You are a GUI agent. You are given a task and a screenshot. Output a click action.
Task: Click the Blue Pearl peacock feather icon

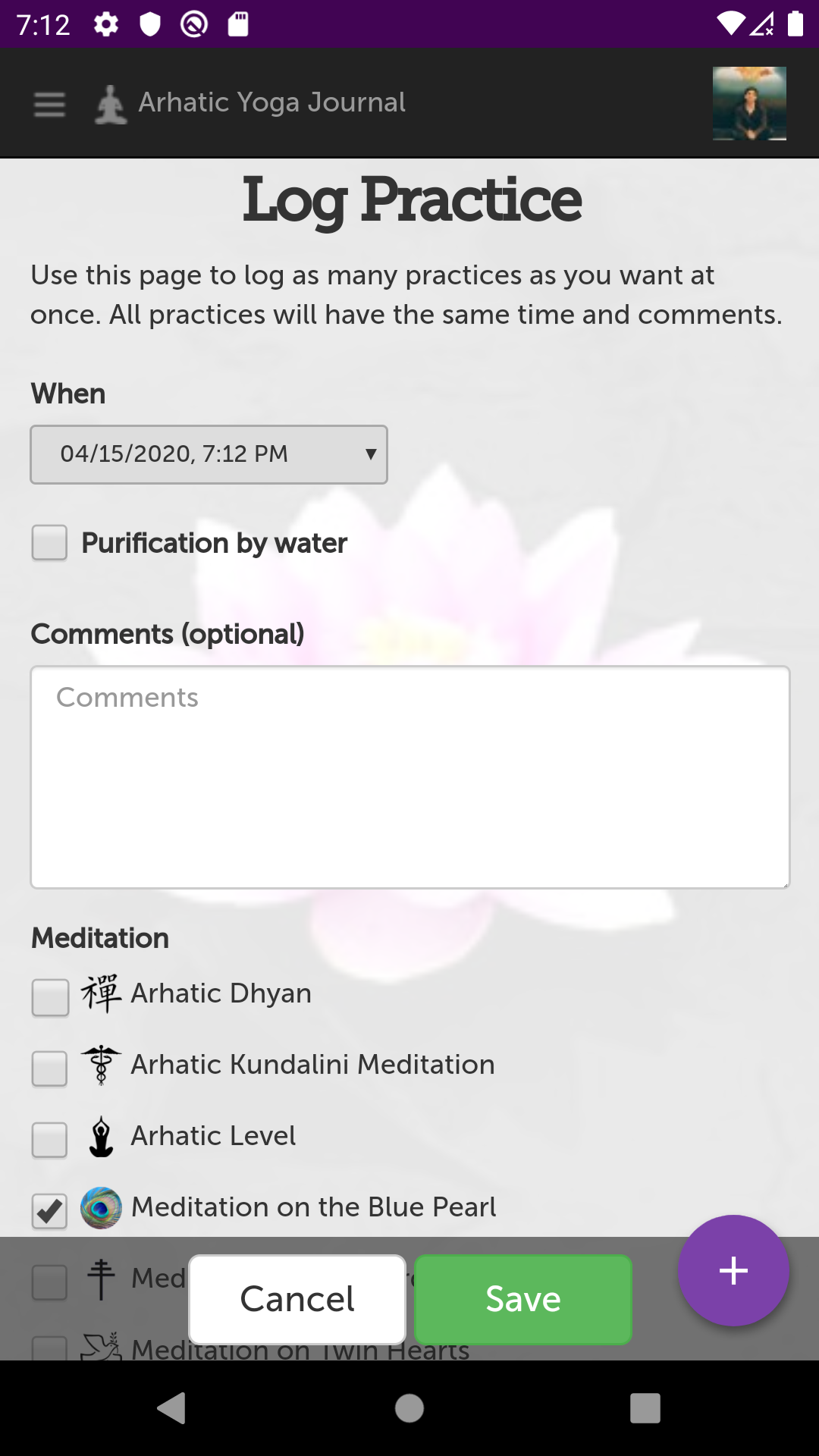(x=101, y=1207)
